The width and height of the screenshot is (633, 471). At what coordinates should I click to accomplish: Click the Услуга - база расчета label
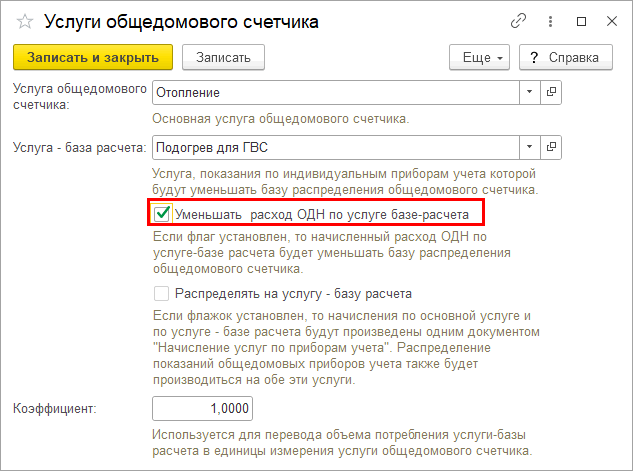click(80, 148)
